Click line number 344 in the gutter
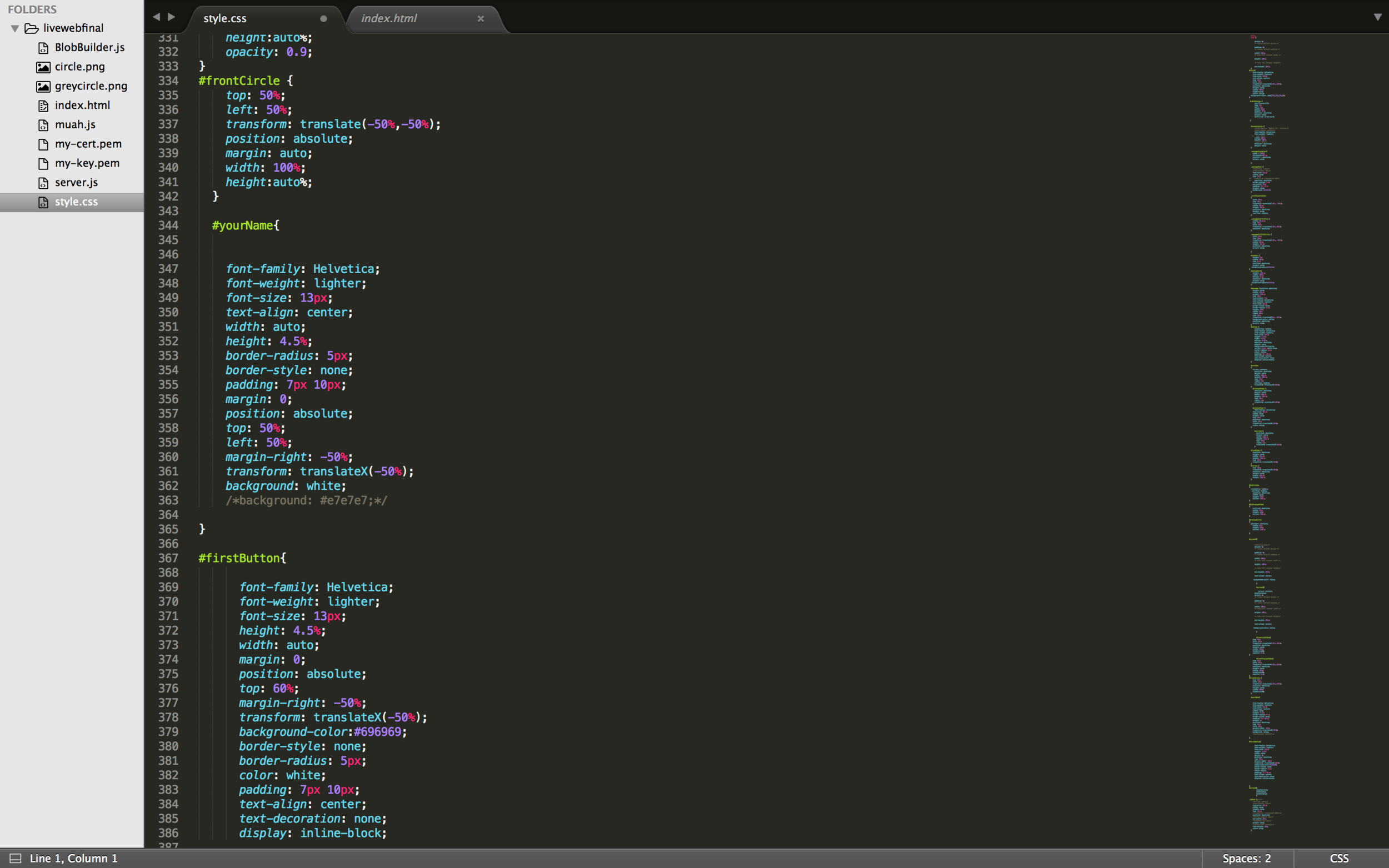The image size is (1389, 868). (168, 225)
